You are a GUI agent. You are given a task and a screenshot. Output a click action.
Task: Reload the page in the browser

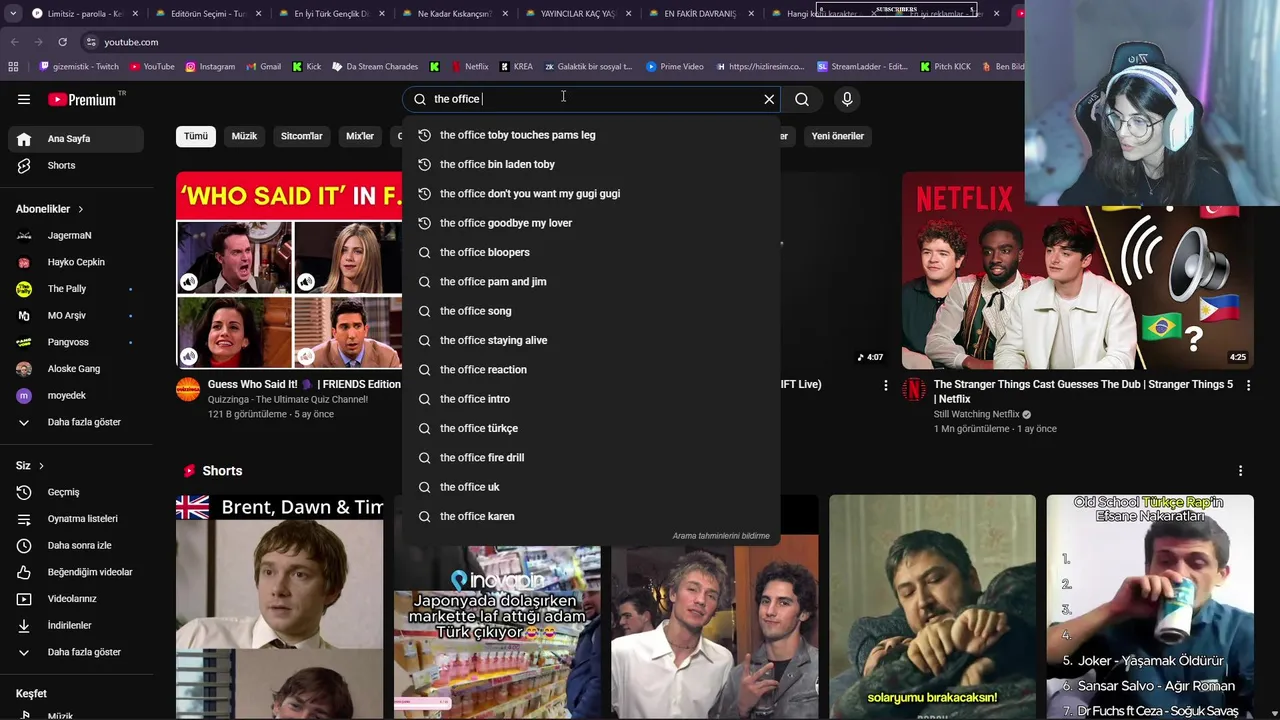click(x=62, y=42)
